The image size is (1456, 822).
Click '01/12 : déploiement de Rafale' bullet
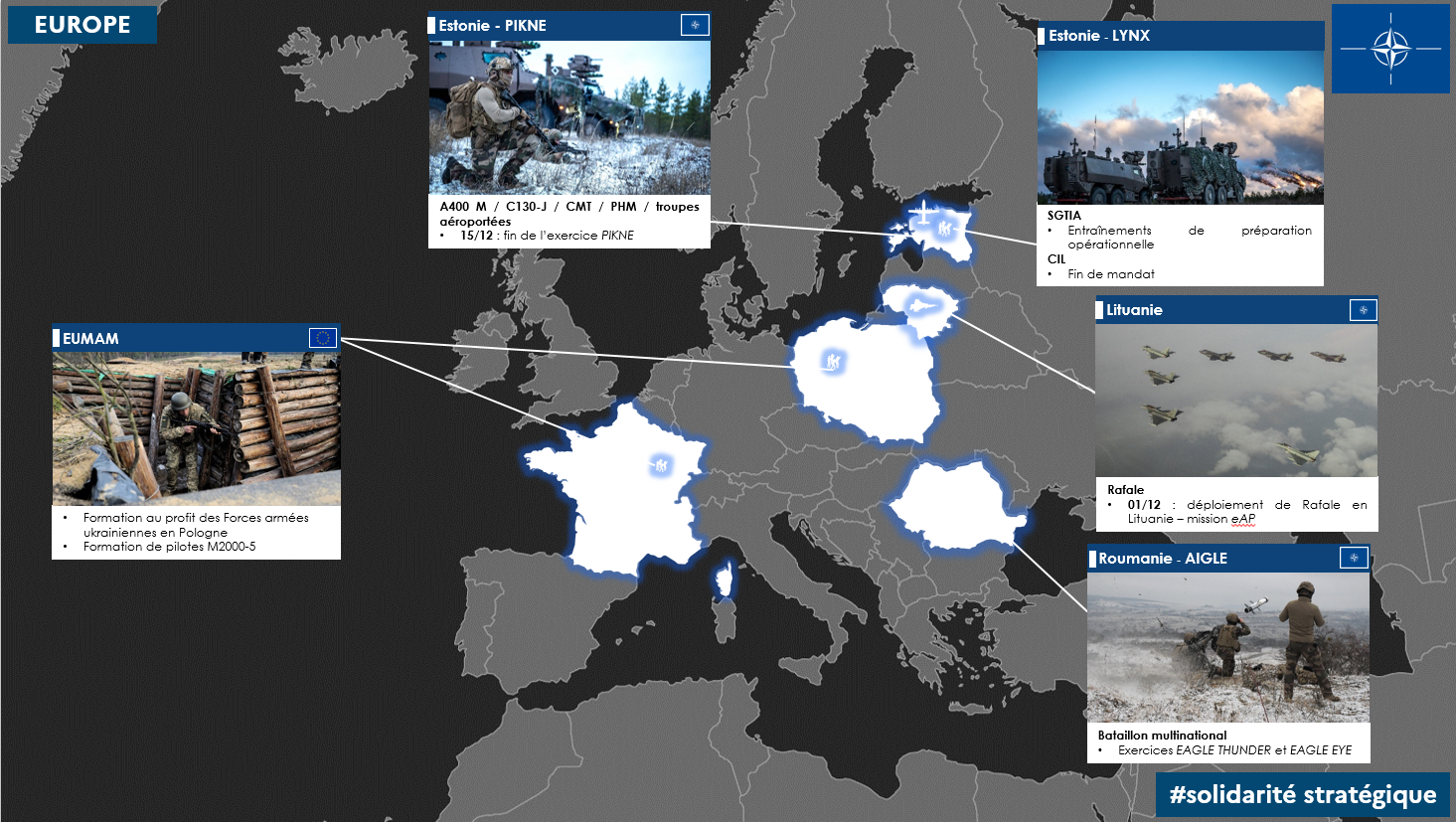coord(1246,511)
